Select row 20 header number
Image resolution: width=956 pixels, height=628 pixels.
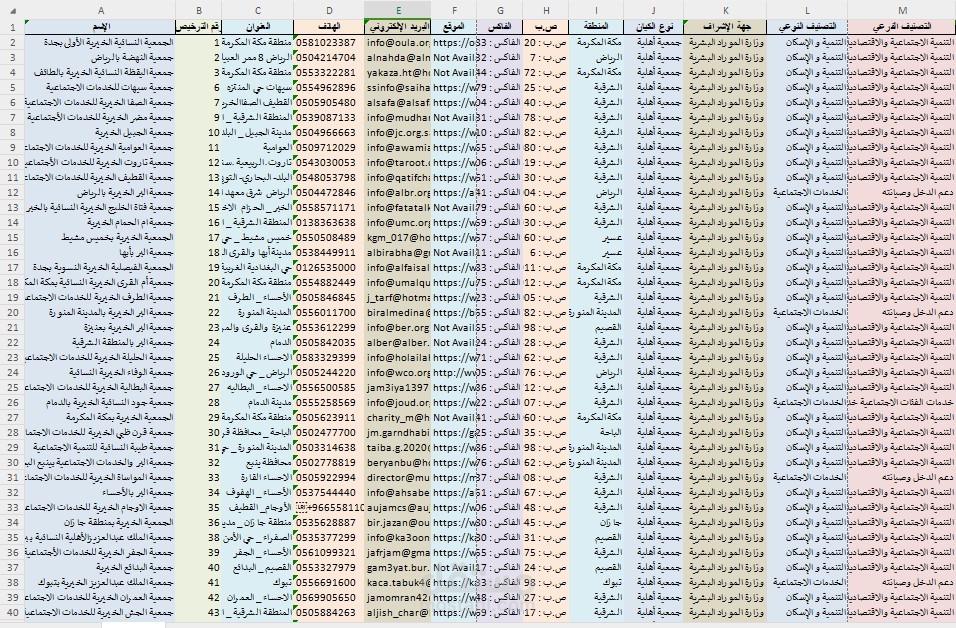coord(12,312)
